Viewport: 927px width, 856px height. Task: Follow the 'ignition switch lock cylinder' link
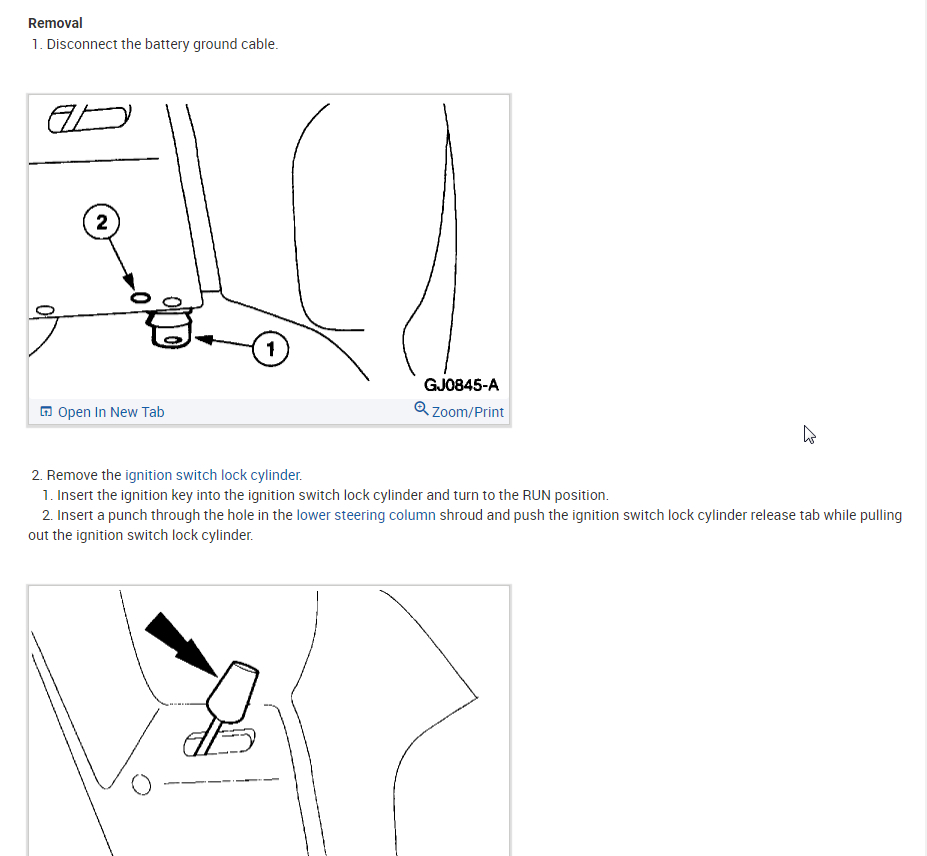(x=212, y=475)
